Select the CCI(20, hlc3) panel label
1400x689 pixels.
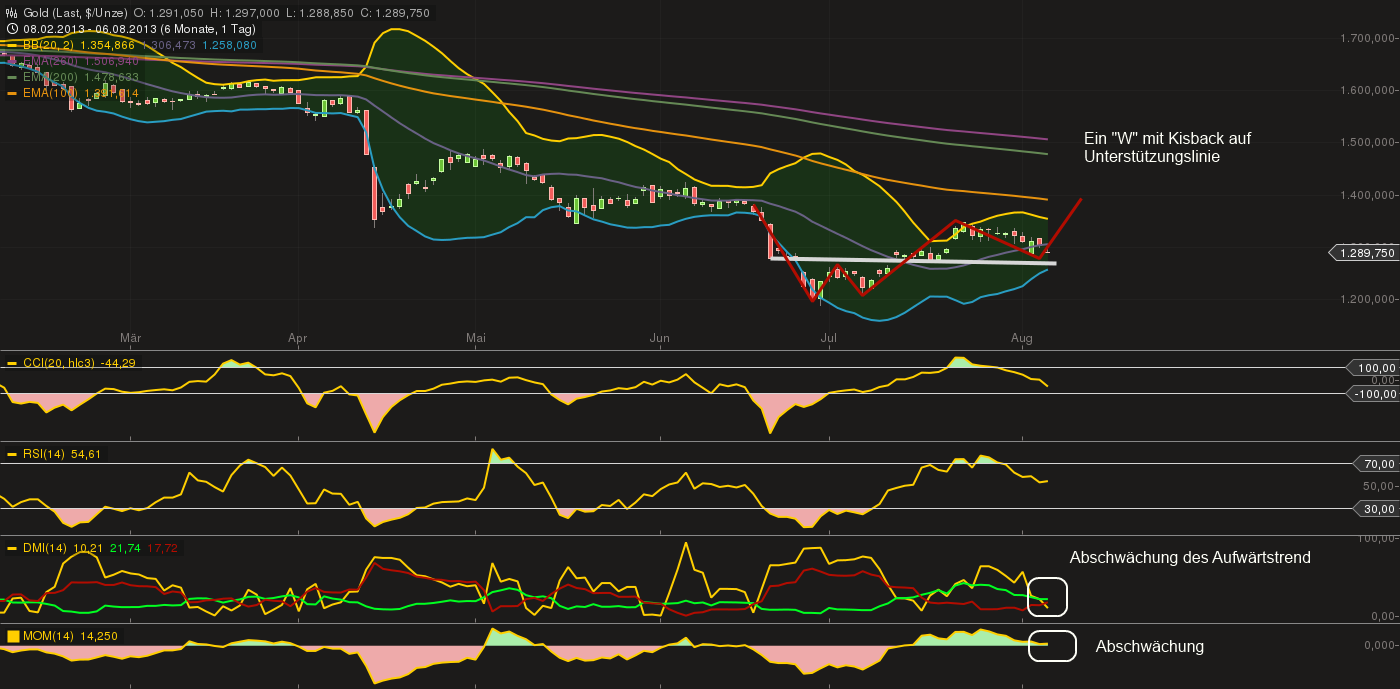pyautogui.click(x=60, y=363)
